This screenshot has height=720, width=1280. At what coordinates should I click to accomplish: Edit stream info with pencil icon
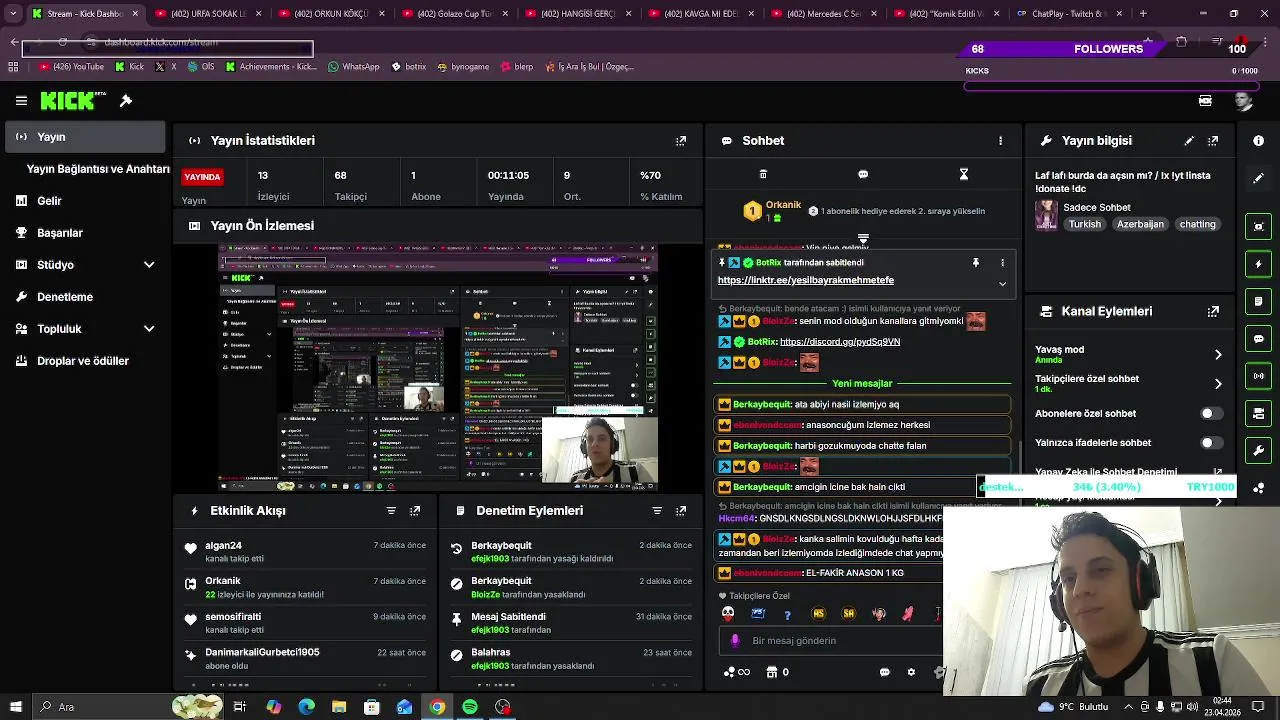1189,141
